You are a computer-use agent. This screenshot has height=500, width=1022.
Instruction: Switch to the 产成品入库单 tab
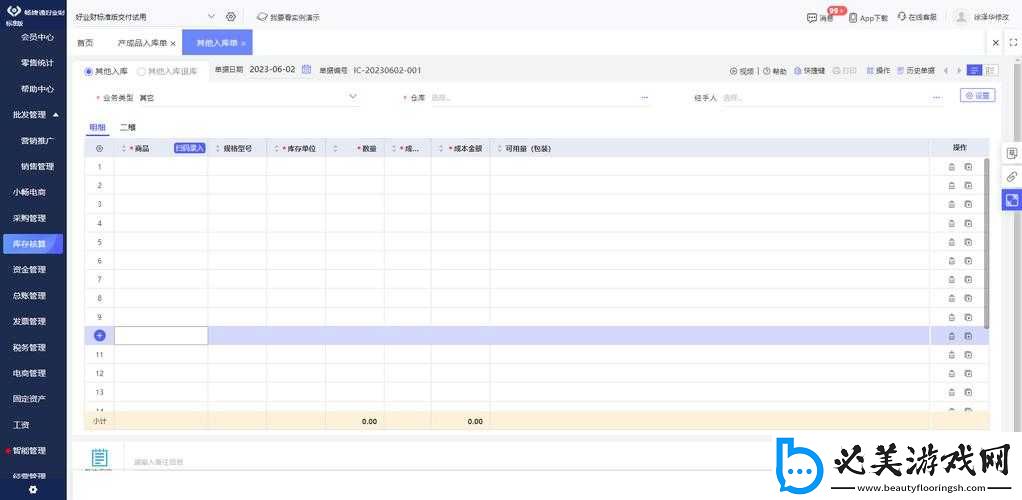pyautogui.click(x=142, y=43)
